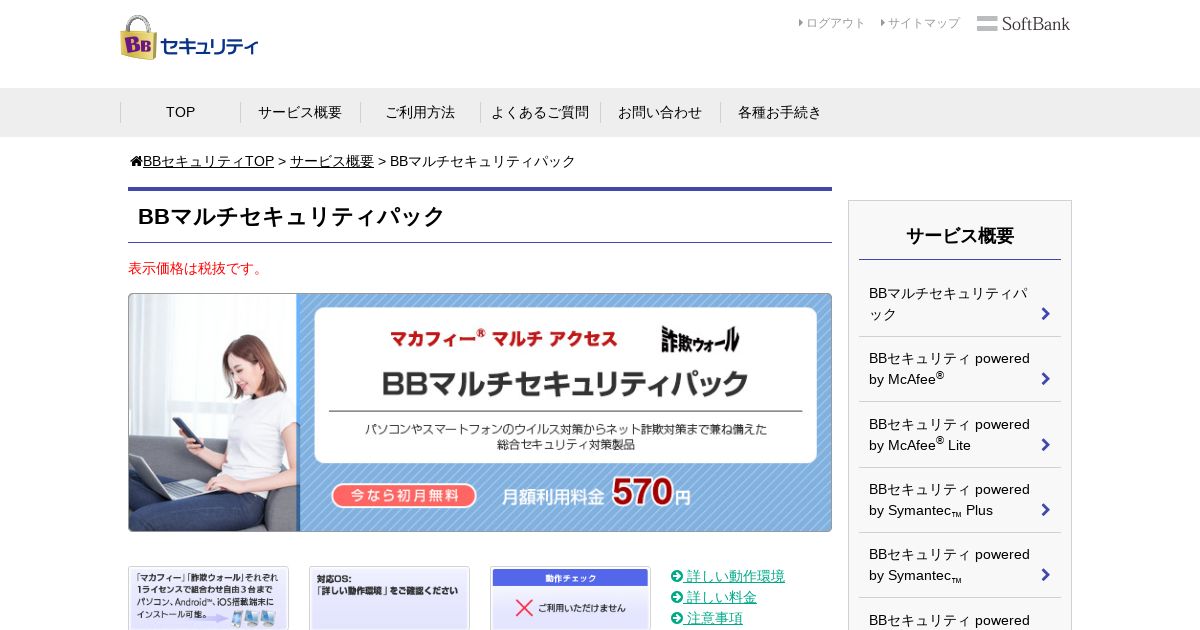
Task: Click the BB Security padlock logo
Action: (189, 38)
